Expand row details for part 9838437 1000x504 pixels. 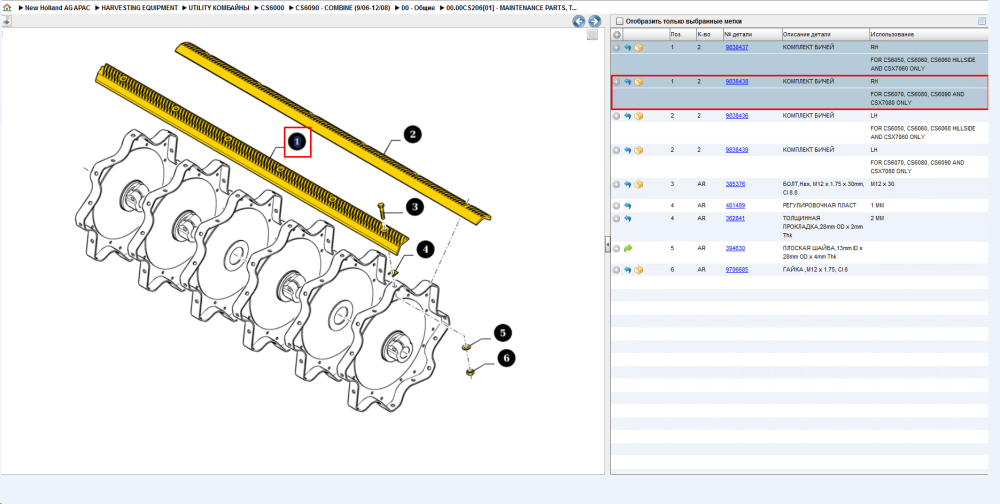tap(617, 48)
